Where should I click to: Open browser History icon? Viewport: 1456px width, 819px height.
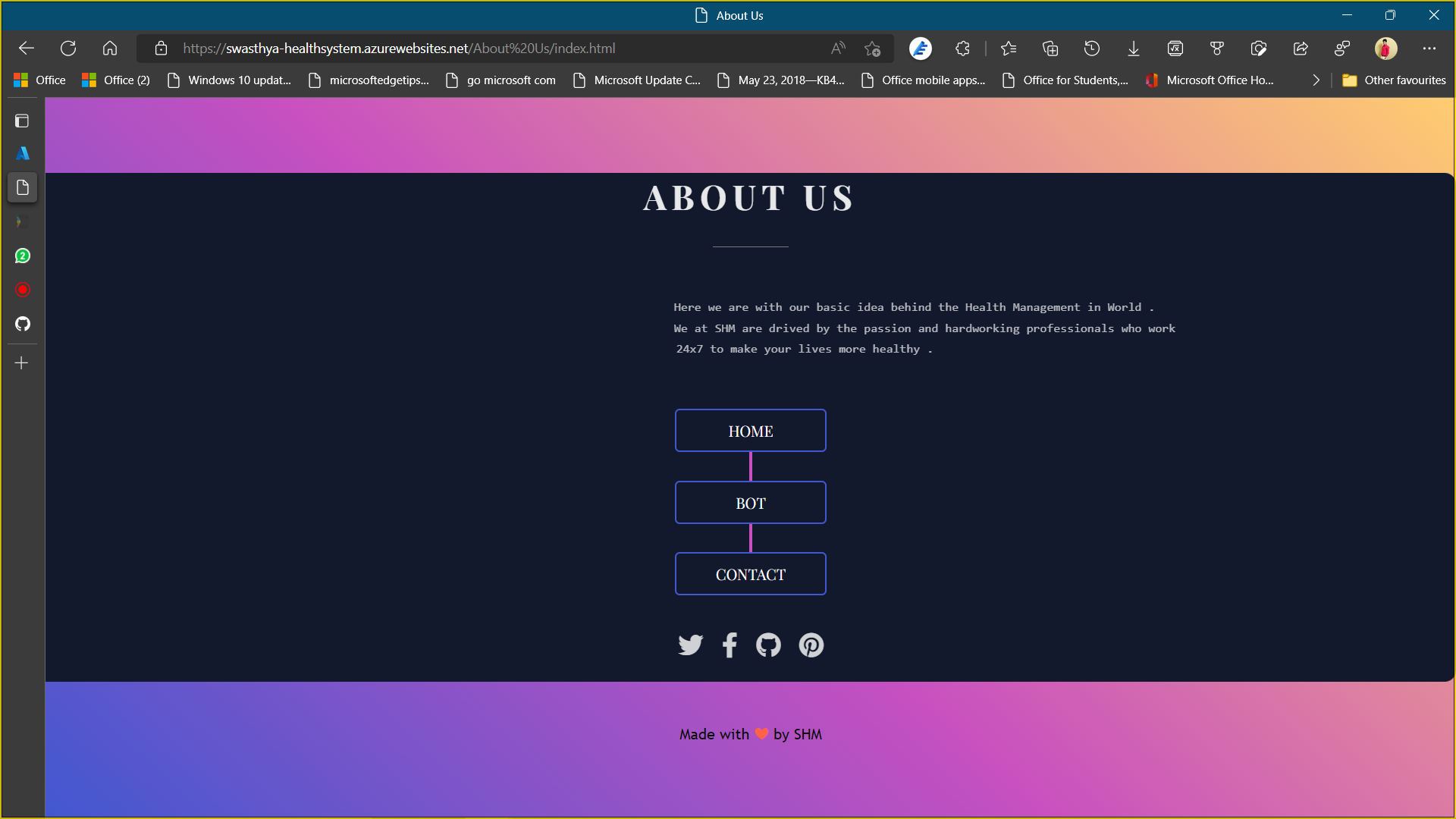(1092, 49)
